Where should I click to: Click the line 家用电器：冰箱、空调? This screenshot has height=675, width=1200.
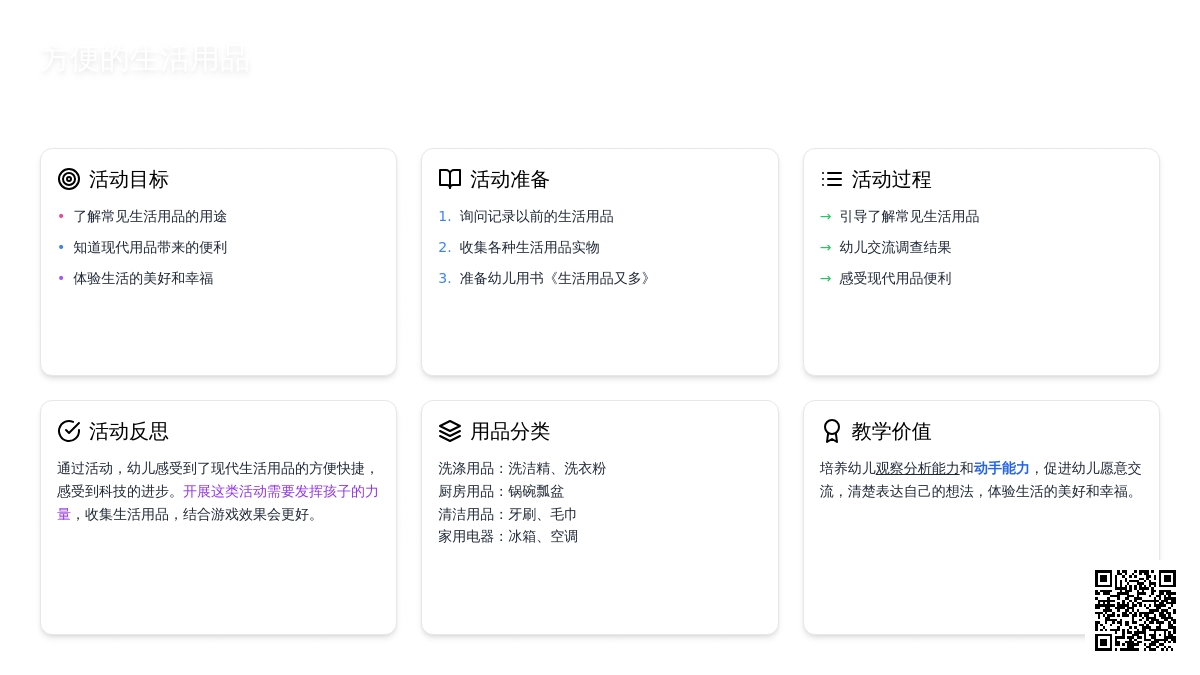[x=508, y=536]
